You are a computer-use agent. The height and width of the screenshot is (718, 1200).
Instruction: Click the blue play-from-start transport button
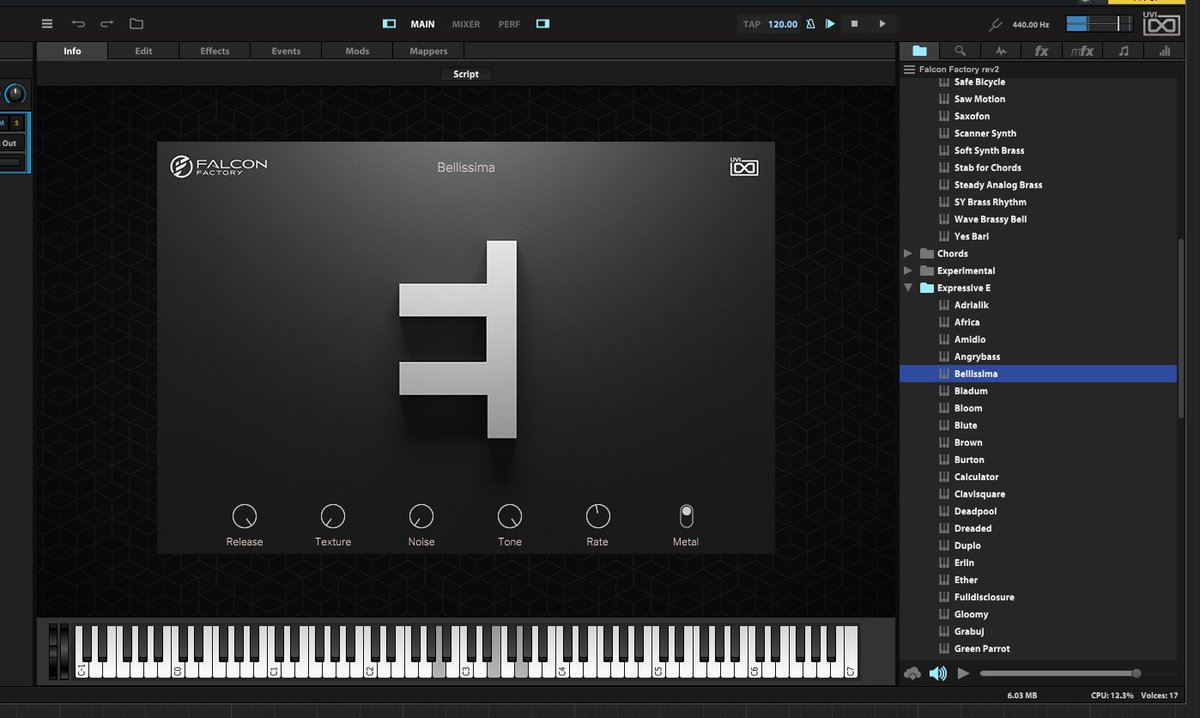tap(830, 24)
